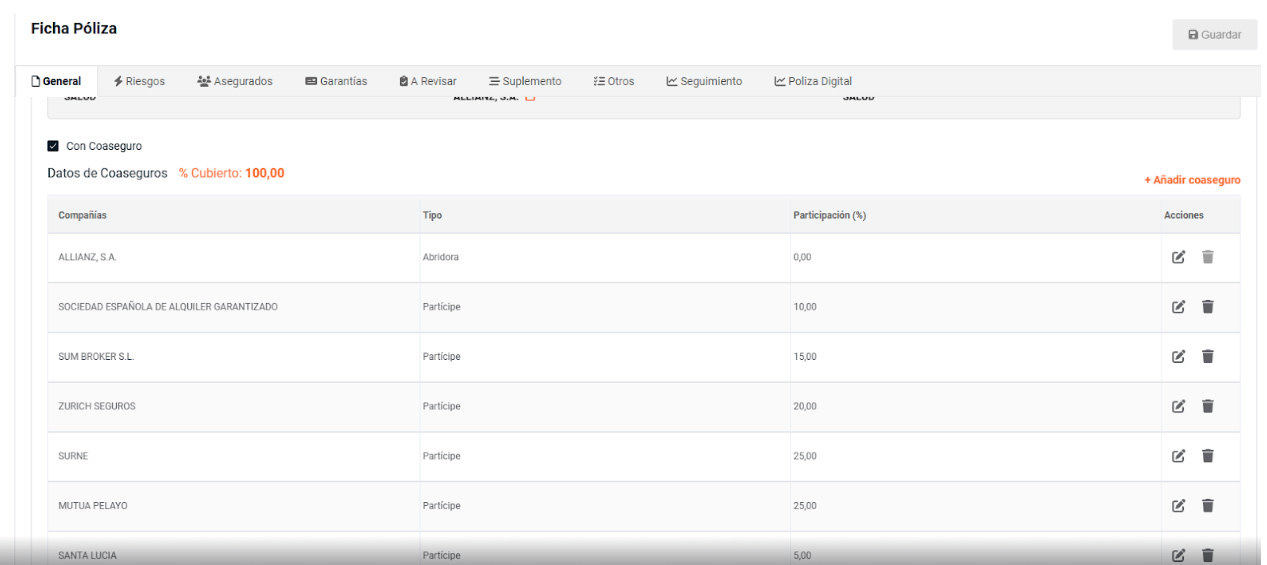Image resolution: width=1267 pixels, height=565 pixels.
Task: Click the Datos de Coaseguros heading
Action: [107, 173]
